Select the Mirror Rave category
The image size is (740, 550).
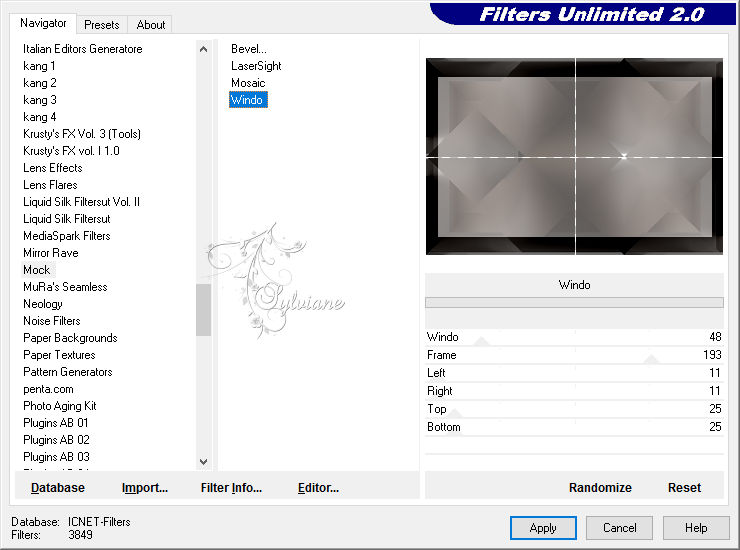[50, 253]
